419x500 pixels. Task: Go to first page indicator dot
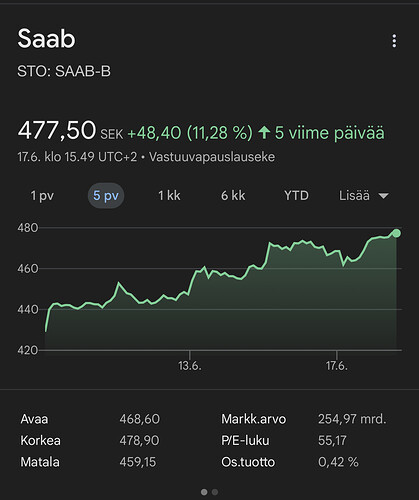[x=204, y=492]
